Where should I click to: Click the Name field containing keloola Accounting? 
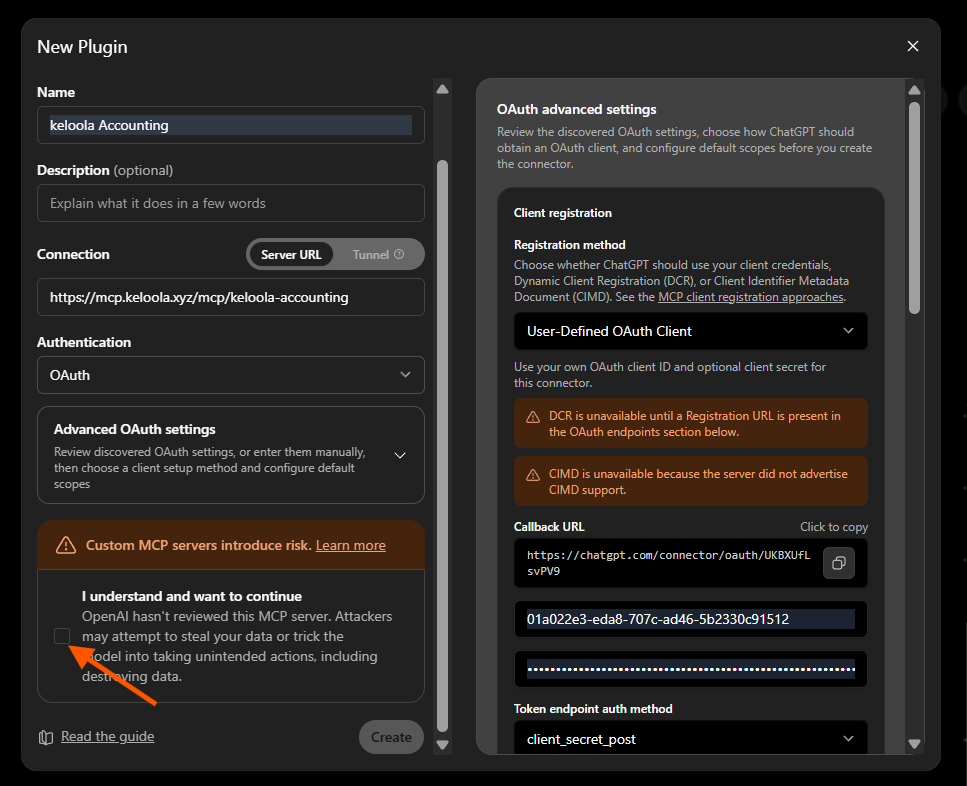click(x=231, y=125)
